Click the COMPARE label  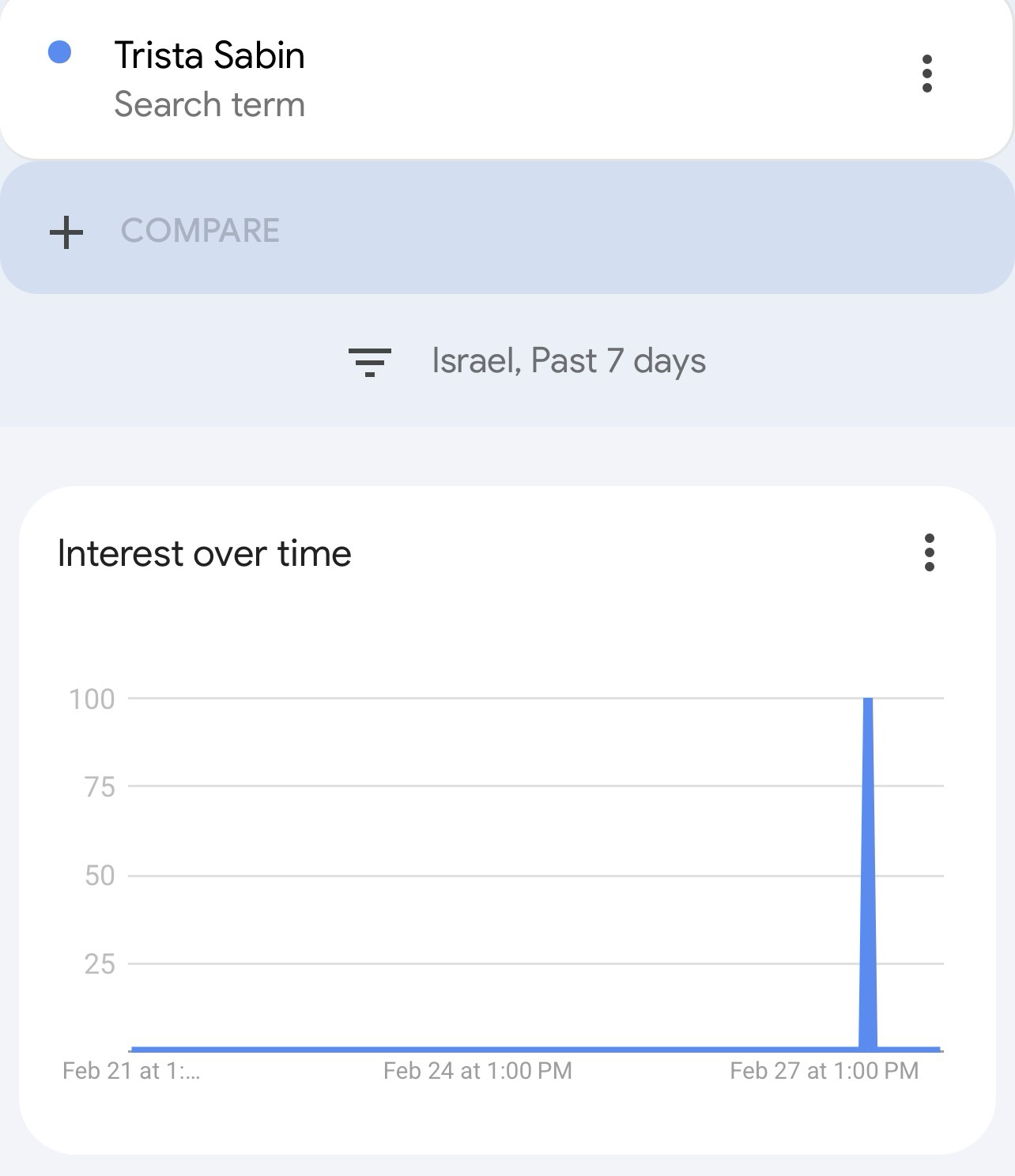(200, 231)
